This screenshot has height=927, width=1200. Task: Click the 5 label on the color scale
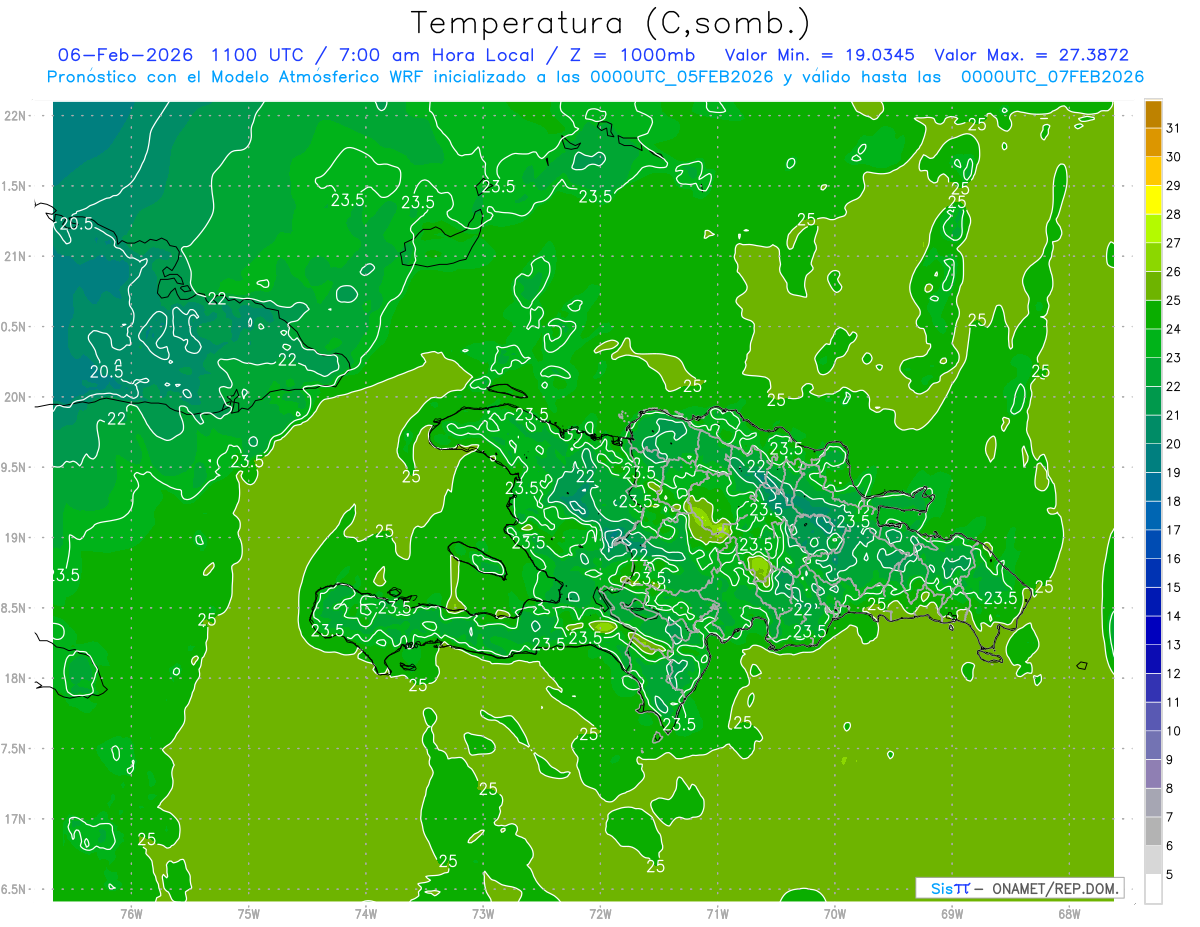click(1169, 874)
